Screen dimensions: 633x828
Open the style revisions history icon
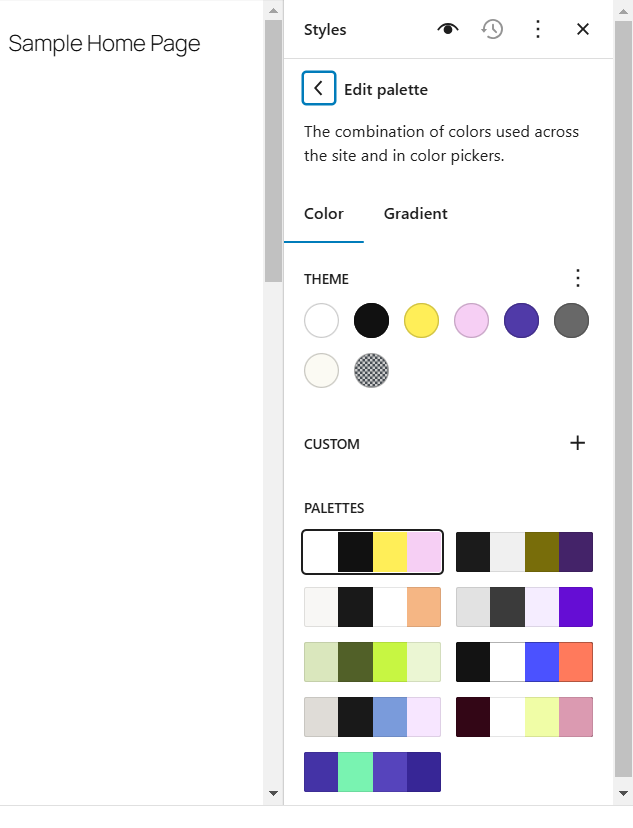click(492, 29)
